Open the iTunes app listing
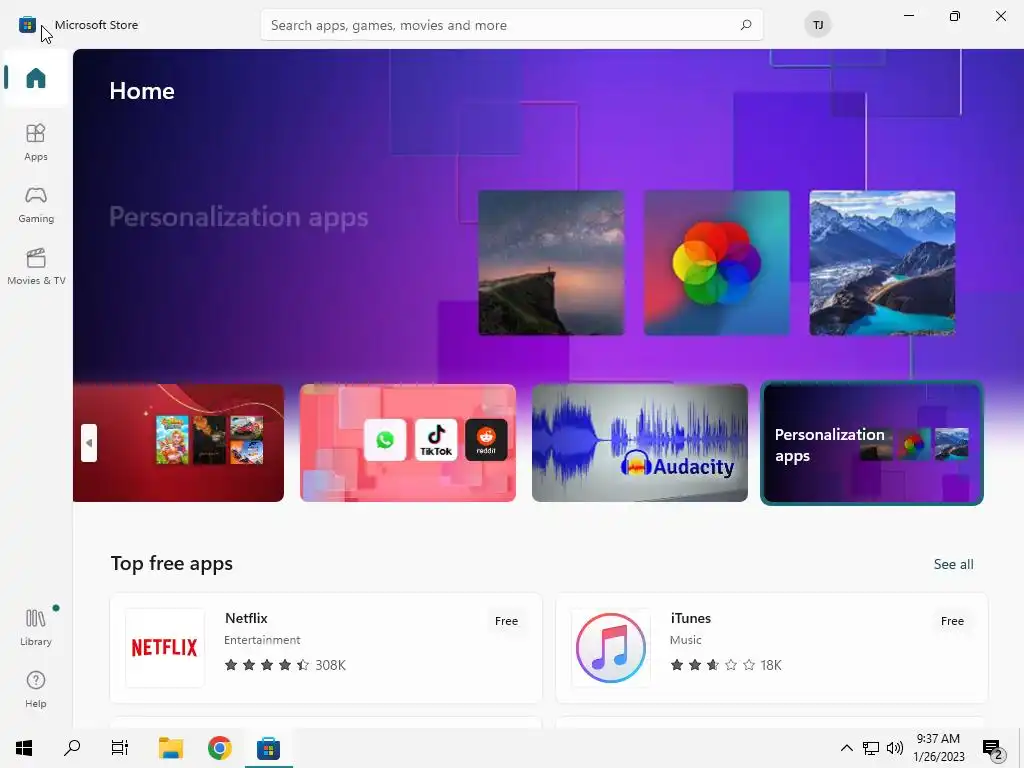 tap(771, 648)
